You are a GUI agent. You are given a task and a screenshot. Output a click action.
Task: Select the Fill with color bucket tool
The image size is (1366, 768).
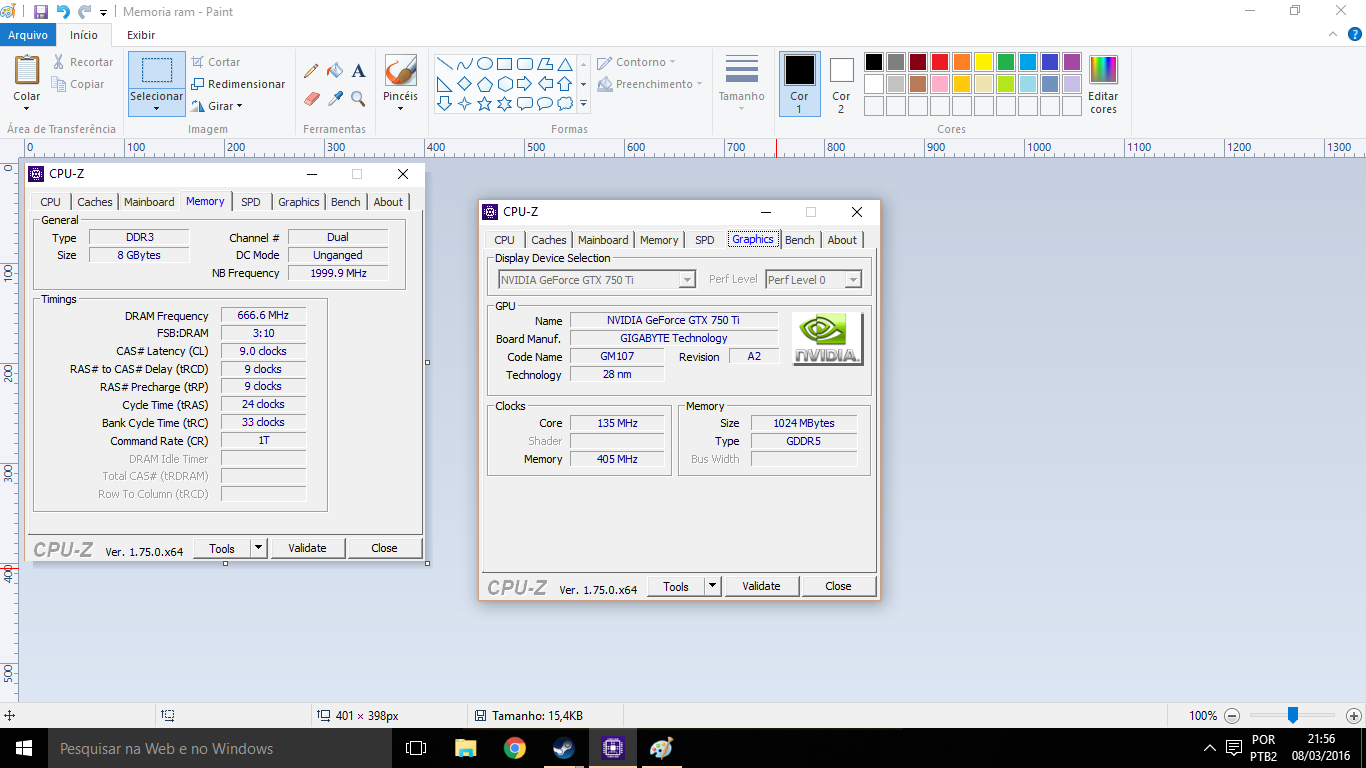335,71
